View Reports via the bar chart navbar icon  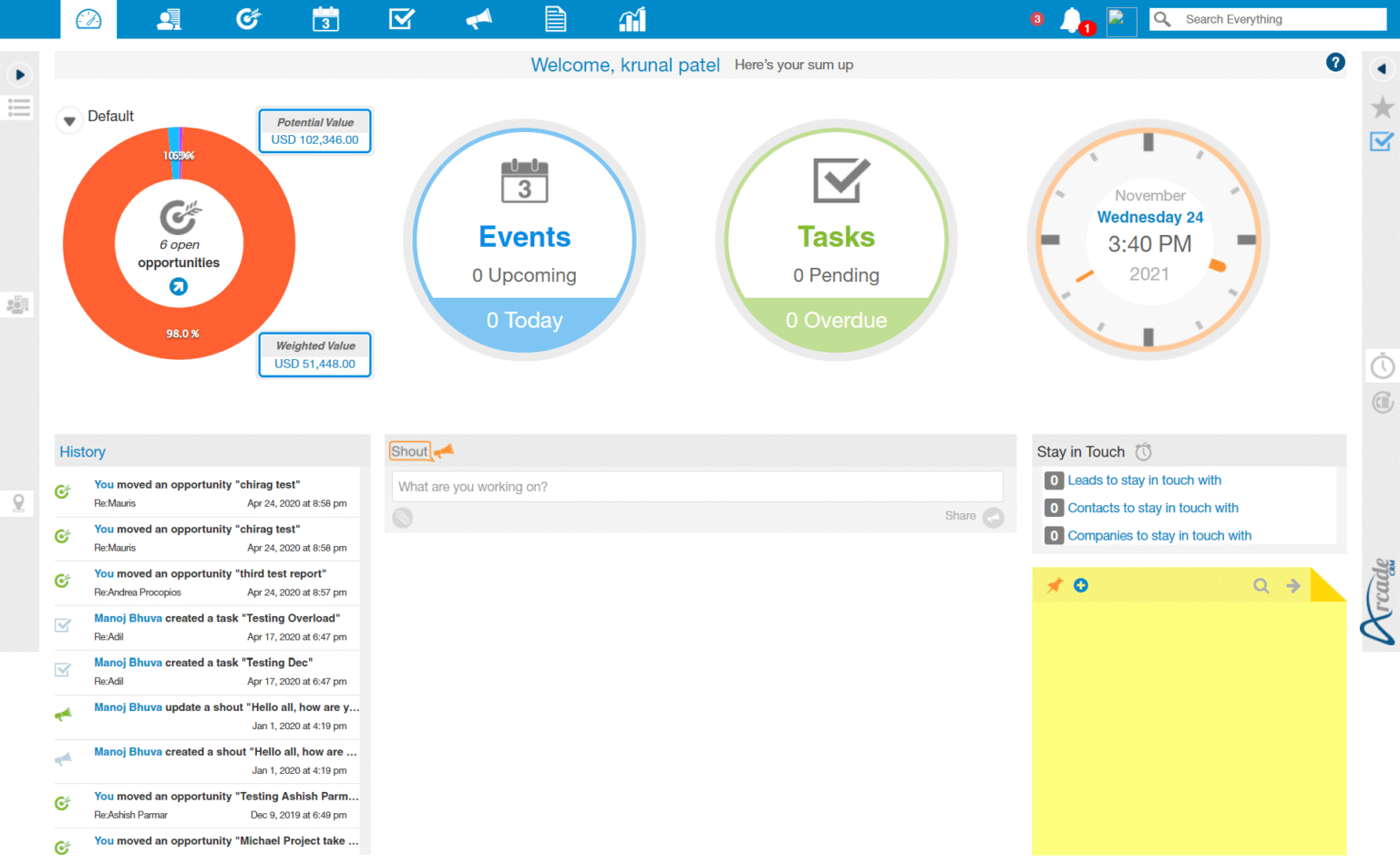click(632, 18)
